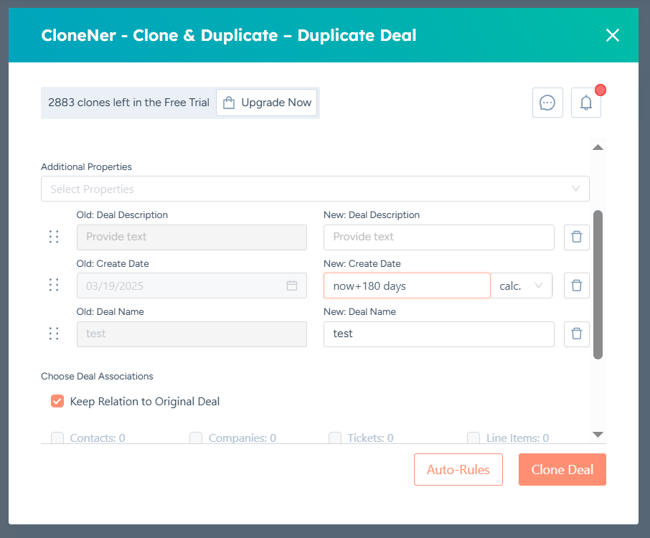Click the Deal Description row drag handle
Screen dimensions: 650x538
point(54,237)
